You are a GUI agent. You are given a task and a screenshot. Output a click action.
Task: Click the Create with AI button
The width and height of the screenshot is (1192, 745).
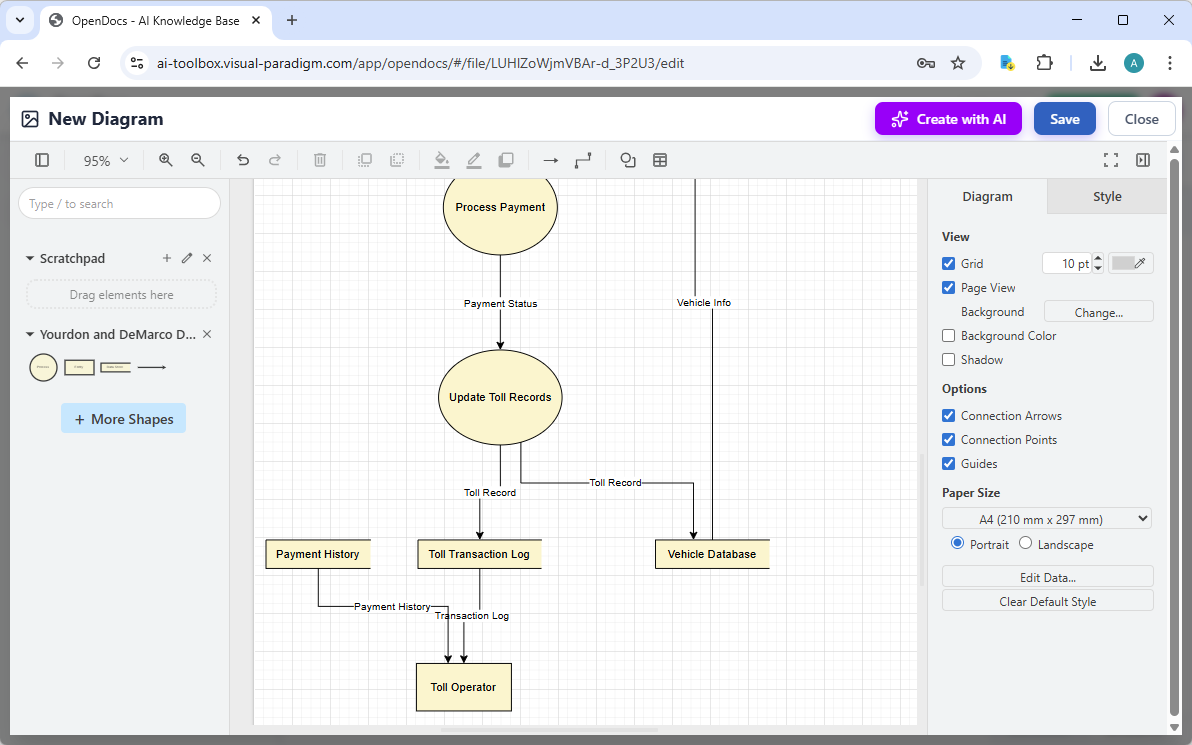click(948, 118)
